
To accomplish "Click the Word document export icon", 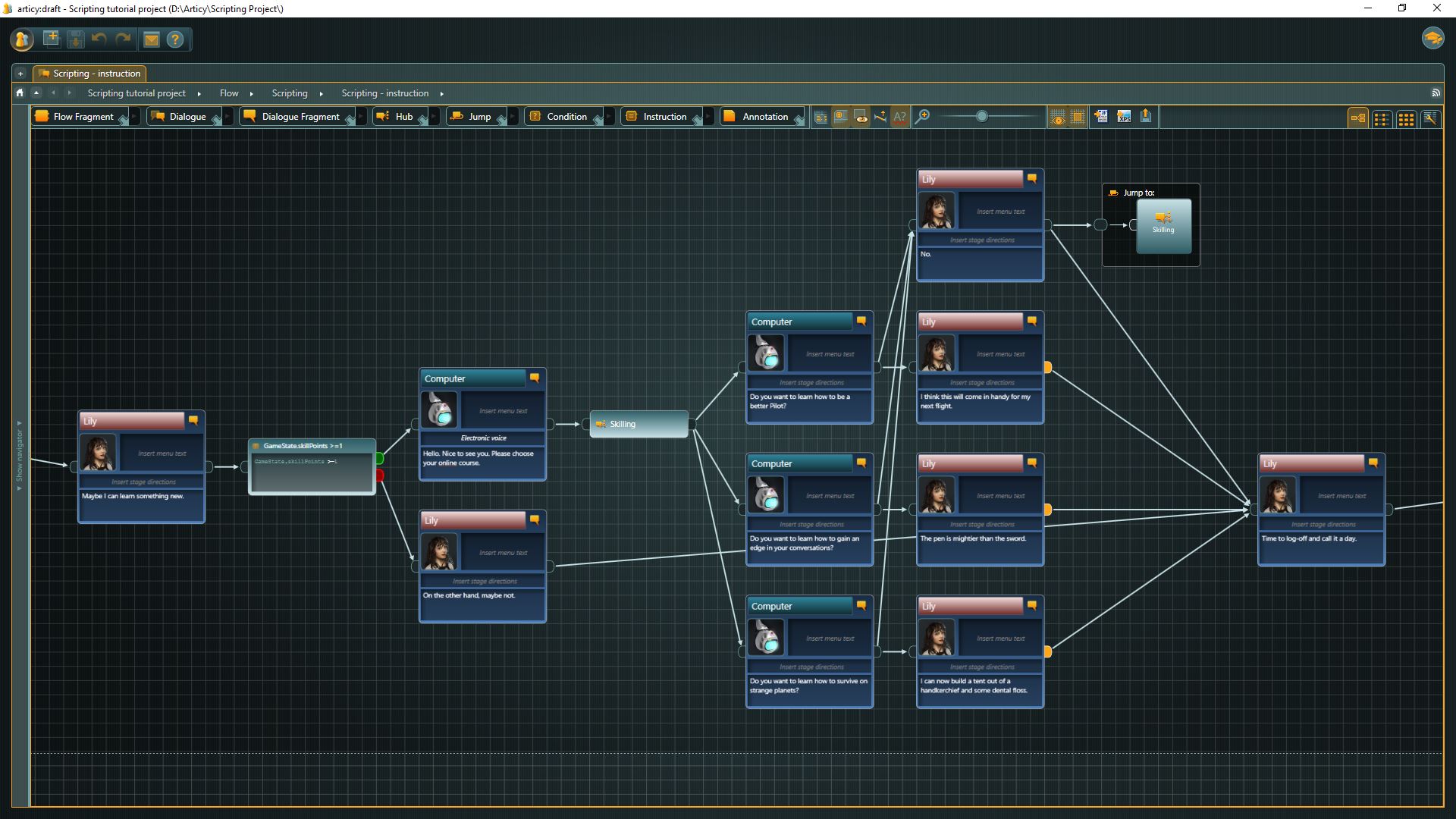I will coord(1101,117).
